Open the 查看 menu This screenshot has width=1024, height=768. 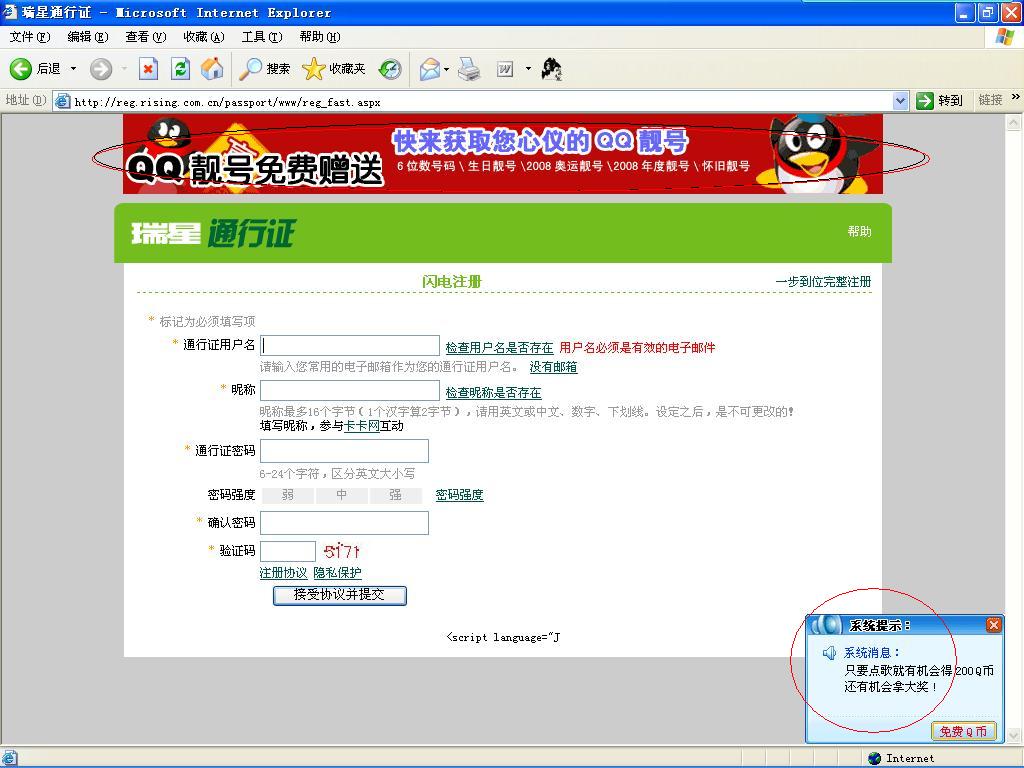pos(146,37)
